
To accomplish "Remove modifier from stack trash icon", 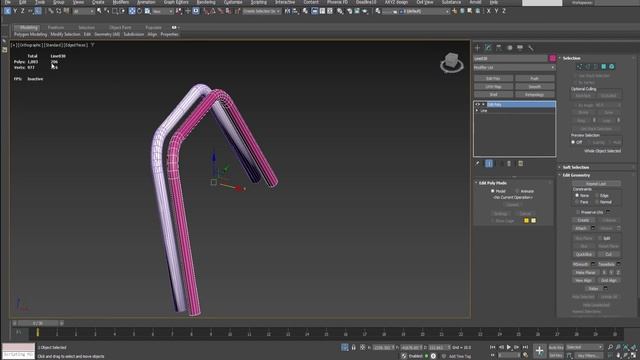I will pos(509,164).
